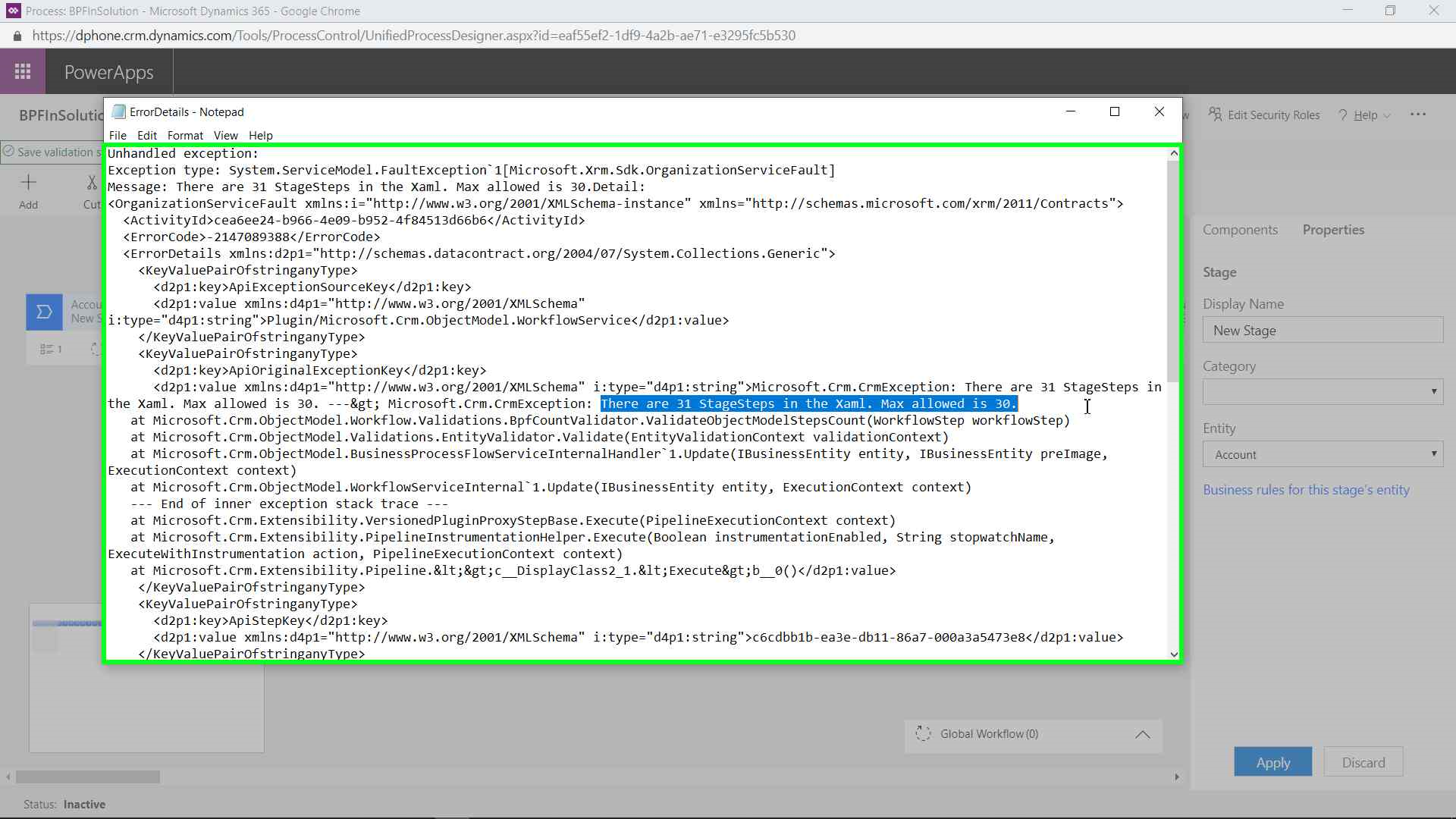Open the PowerApps app launcher waffle

pyautogui.click(x=23, y=72)
